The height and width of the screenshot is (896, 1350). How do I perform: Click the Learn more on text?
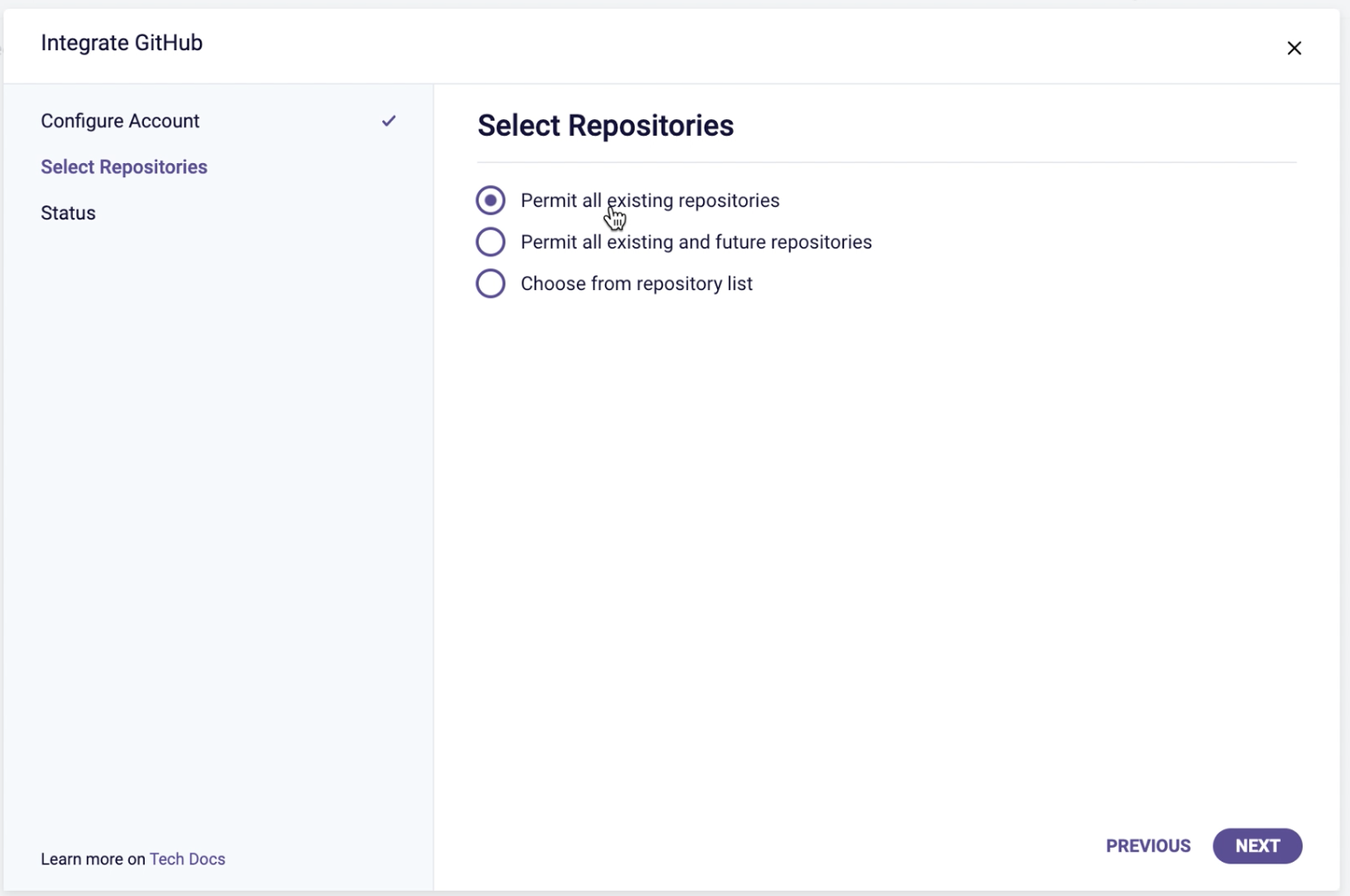click(93, 859)
